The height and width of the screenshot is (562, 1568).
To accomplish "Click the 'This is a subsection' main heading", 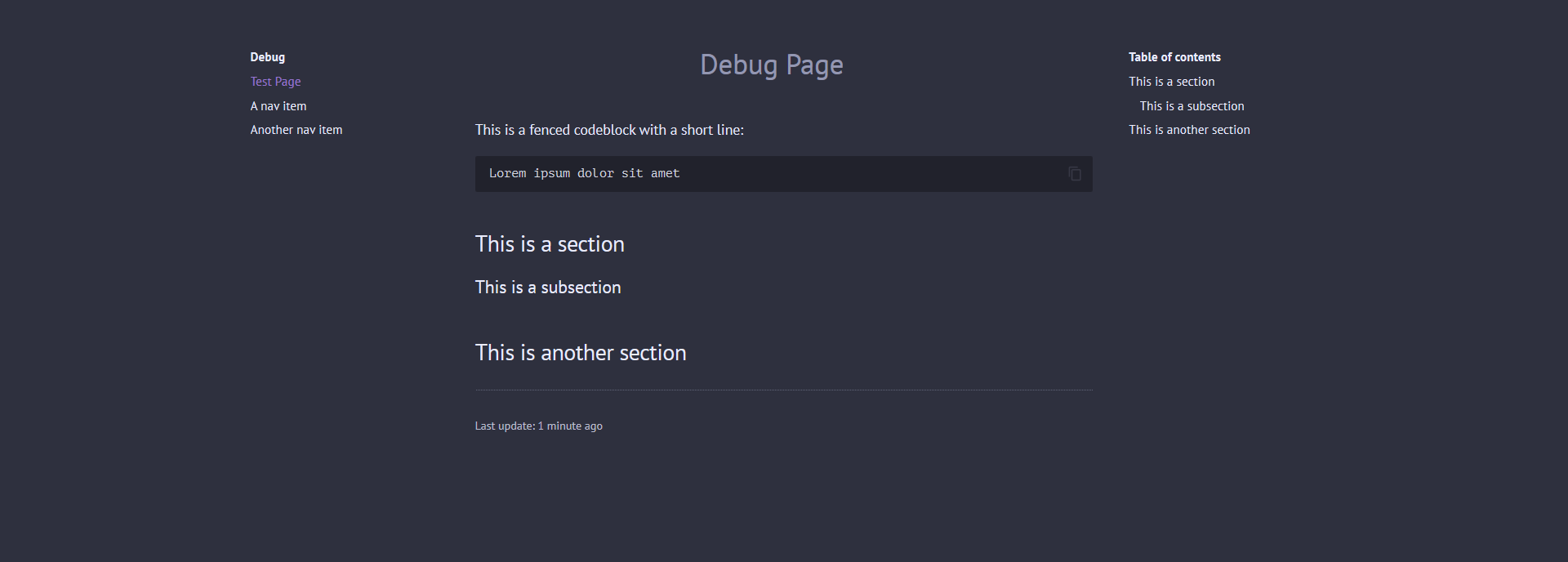I will 548,288.
